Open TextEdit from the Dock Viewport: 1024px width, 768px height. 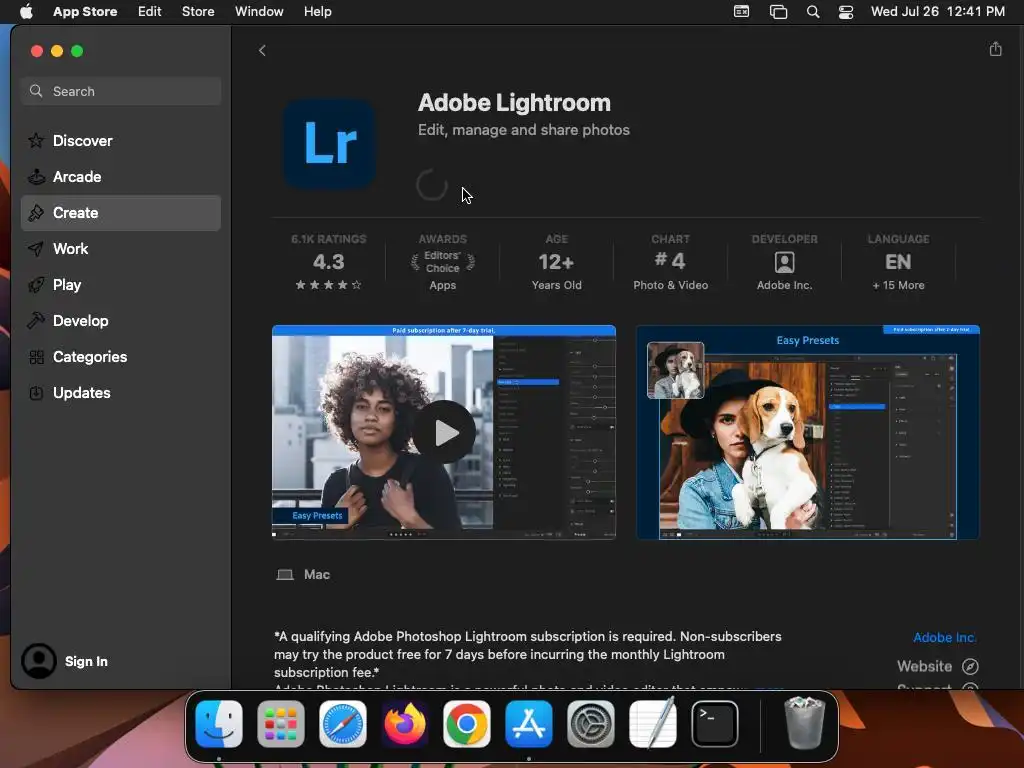(652, 724)
